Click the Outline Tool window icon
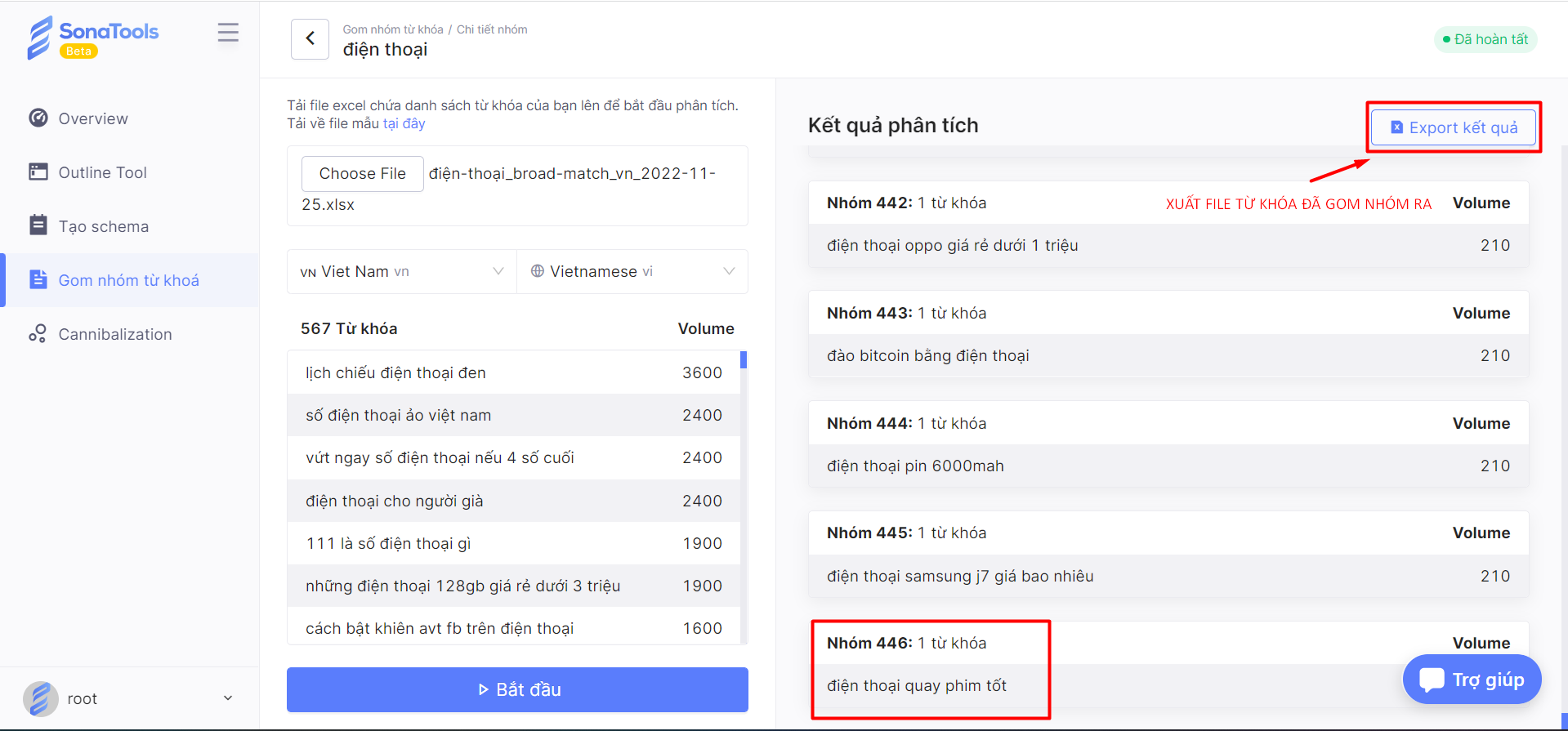The height and width of the screenshot is (731, 1568). tap(38, 172)
